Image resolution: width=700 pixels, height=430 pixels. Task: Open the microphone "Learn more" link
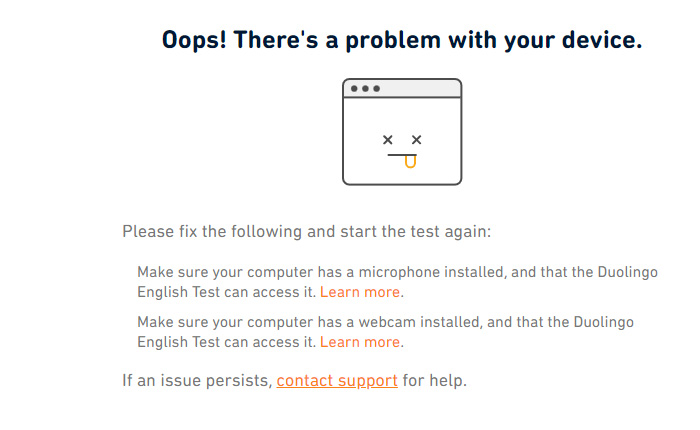pos(360,292)
